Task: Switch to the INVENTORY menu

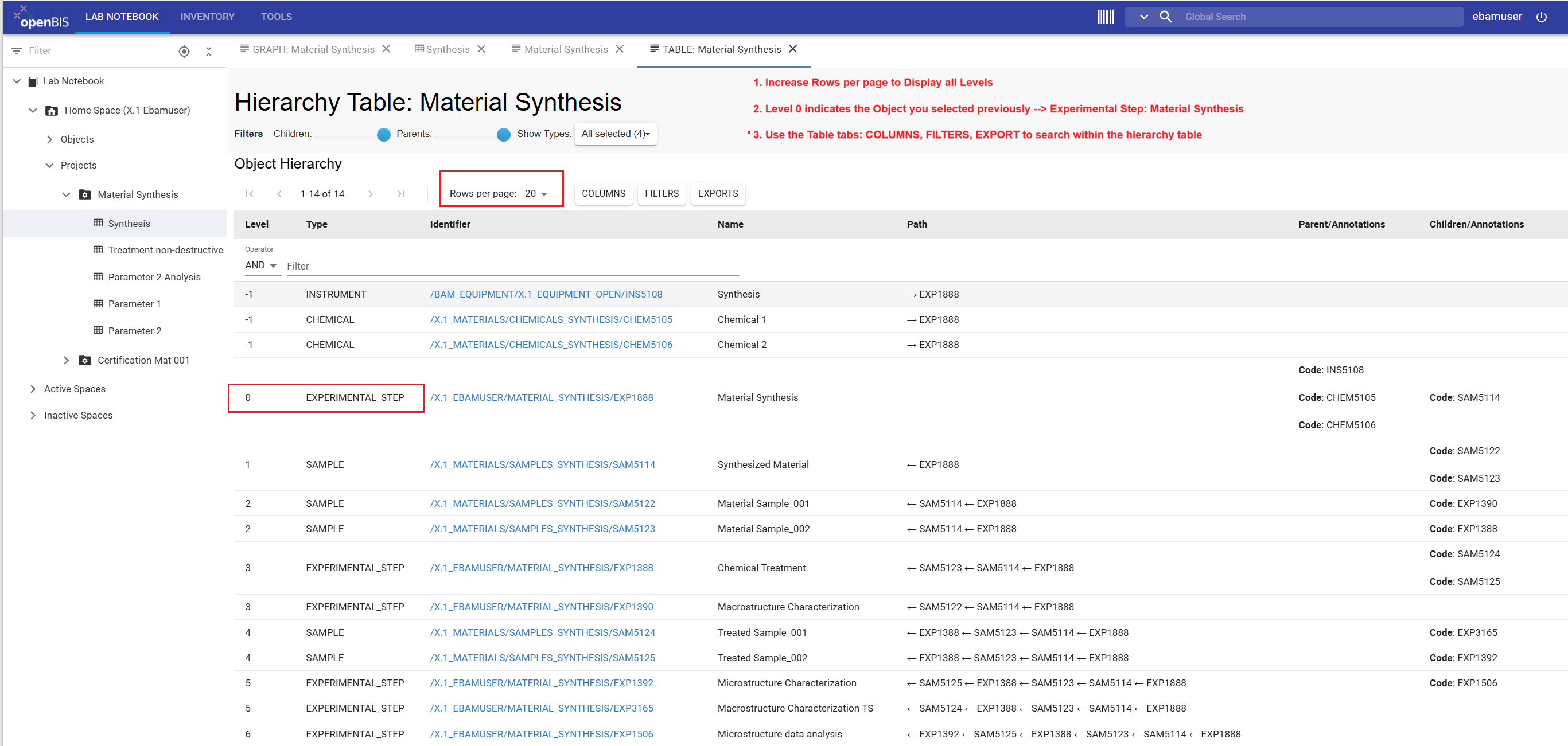Action: coord(208,17)
